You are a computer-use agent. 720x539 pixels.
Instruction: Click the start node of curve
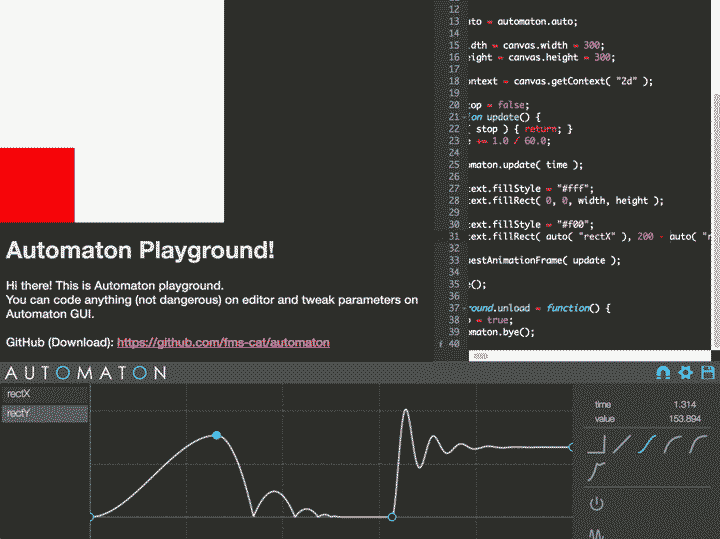pos(92,517)
